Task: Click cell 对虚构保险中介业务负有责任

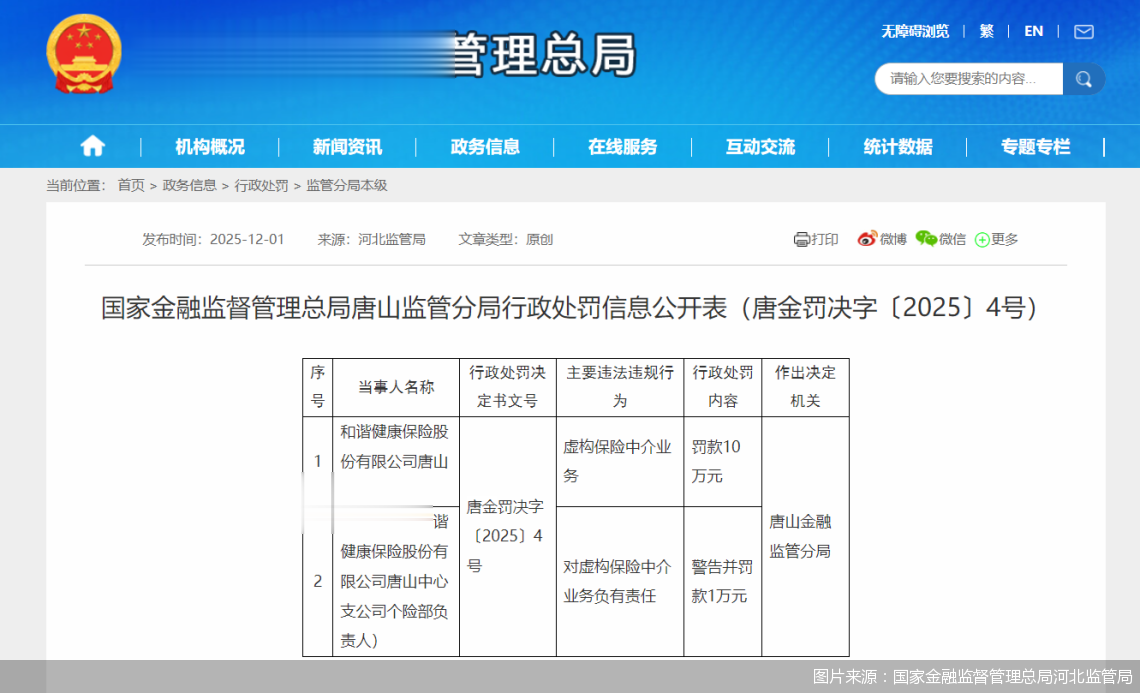Action: (x=619, y=581)
